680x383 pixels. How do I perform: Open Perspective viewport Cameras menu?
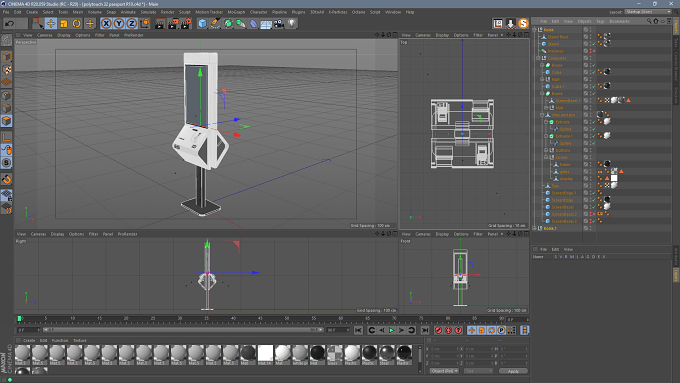[x=45, y=35]
